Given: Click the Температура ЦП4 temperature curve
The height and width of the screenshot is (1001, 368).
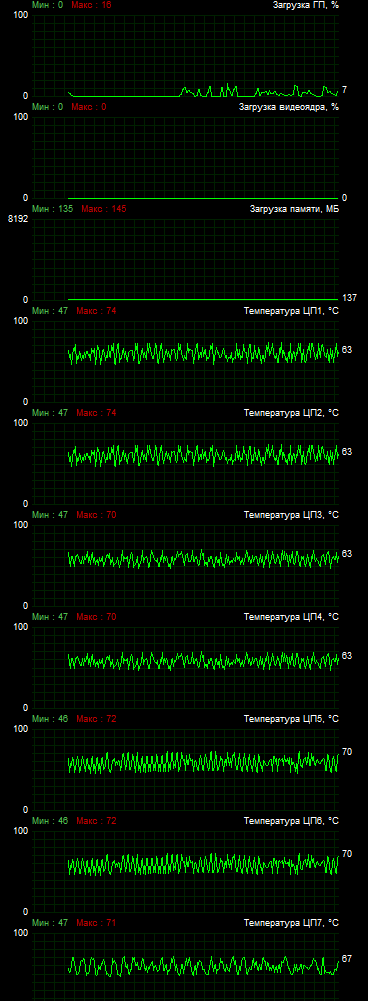Looking at the screenshot, I should click(x=203, y=661).
